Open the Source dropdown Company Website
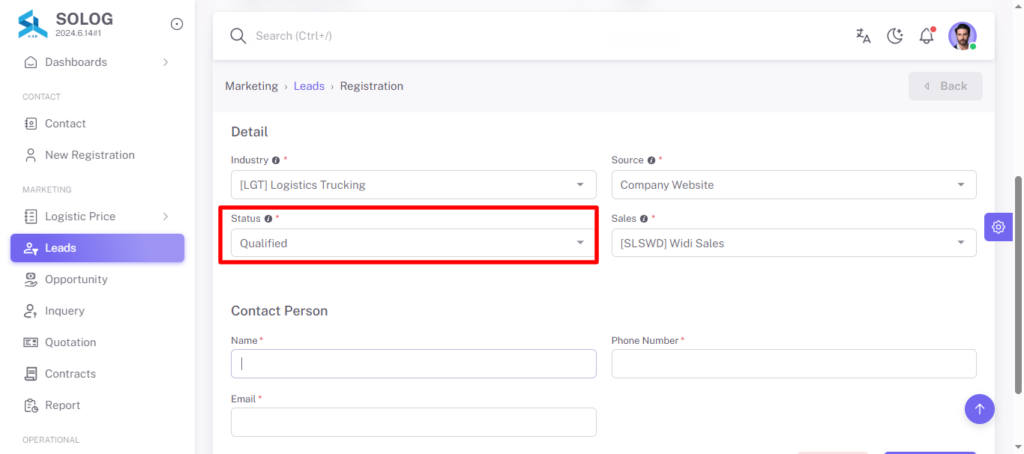The width and height of the screenshot is (1024, 454). click(793, 185)
